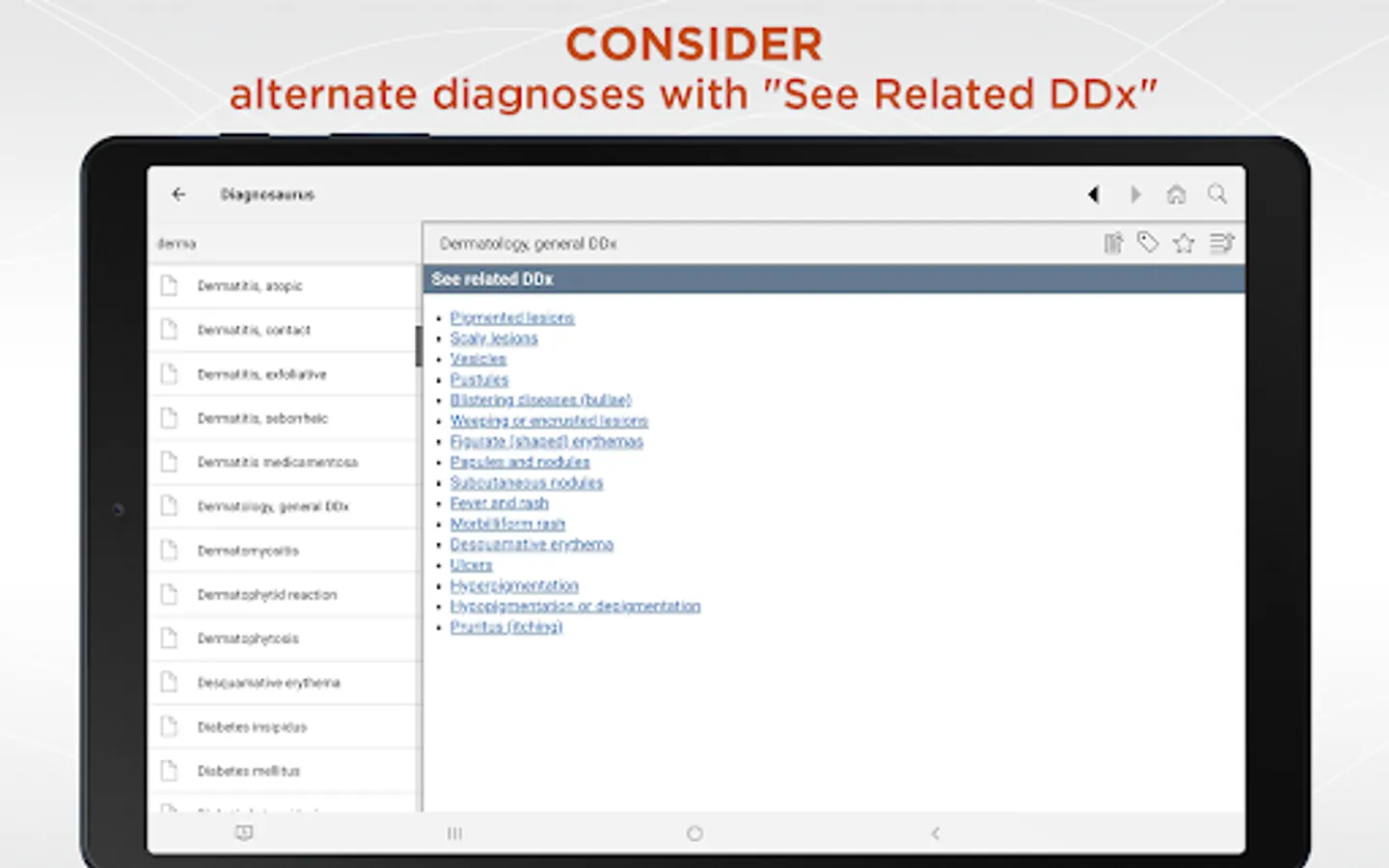
Task: Click document icon of Dermatomyositis
Action: click(x=170, y=550)
